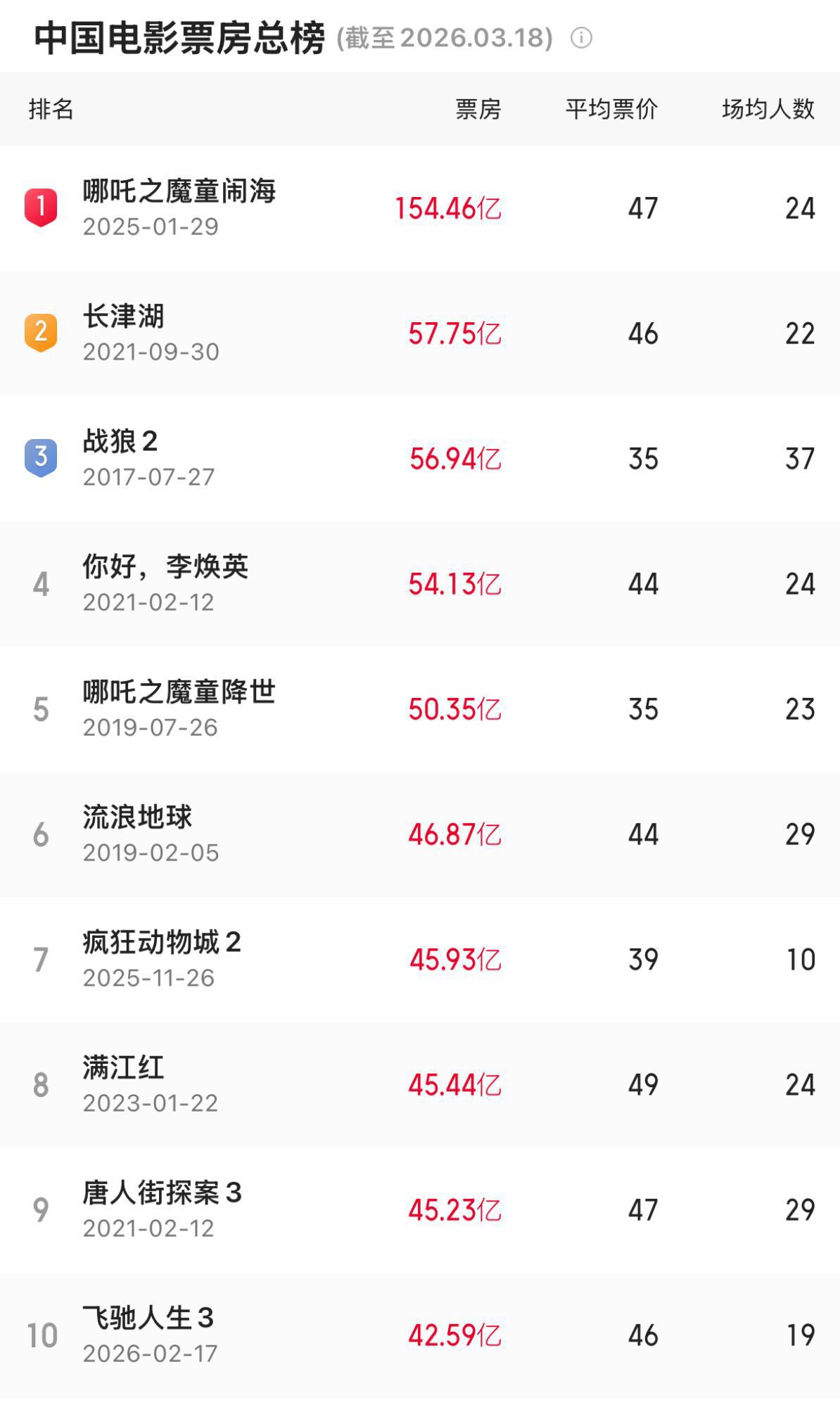Click the orange rank 2 badge
The width and height of the screenshot is (840, 1424).
point(41,332)
